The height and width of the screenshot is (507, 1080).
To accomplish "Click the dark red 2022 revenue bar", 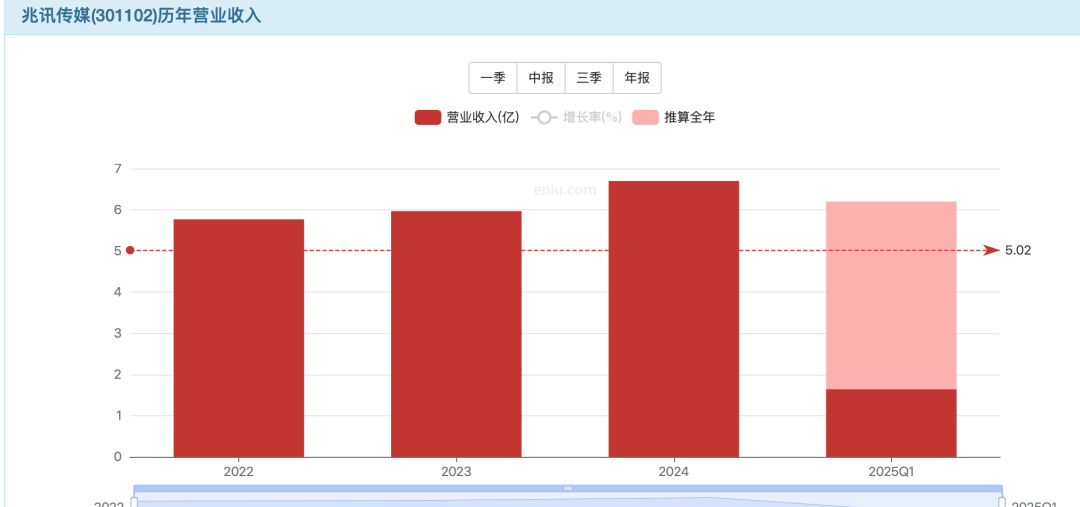I will (238, 338).
